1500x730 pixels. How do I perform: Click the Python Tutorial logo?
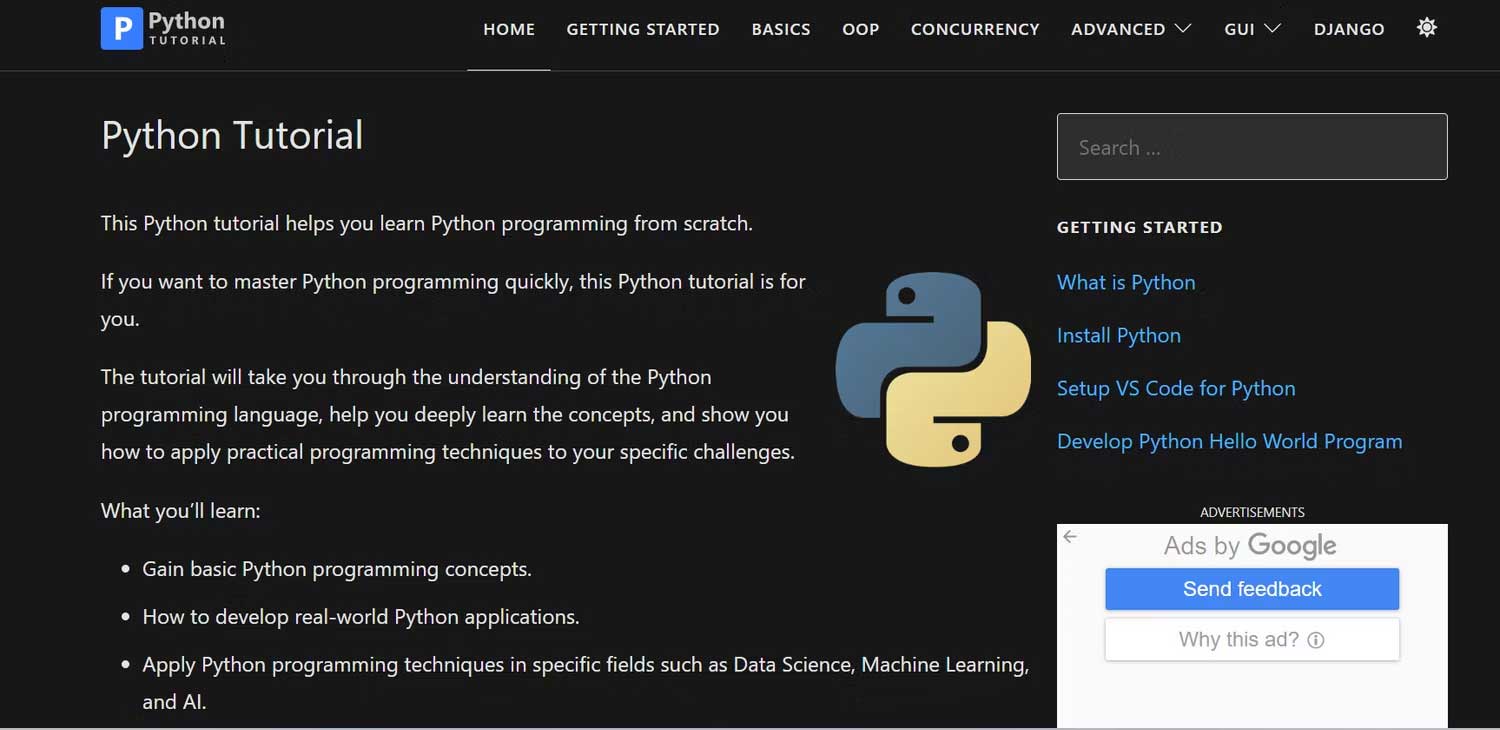tap(163, 29)
